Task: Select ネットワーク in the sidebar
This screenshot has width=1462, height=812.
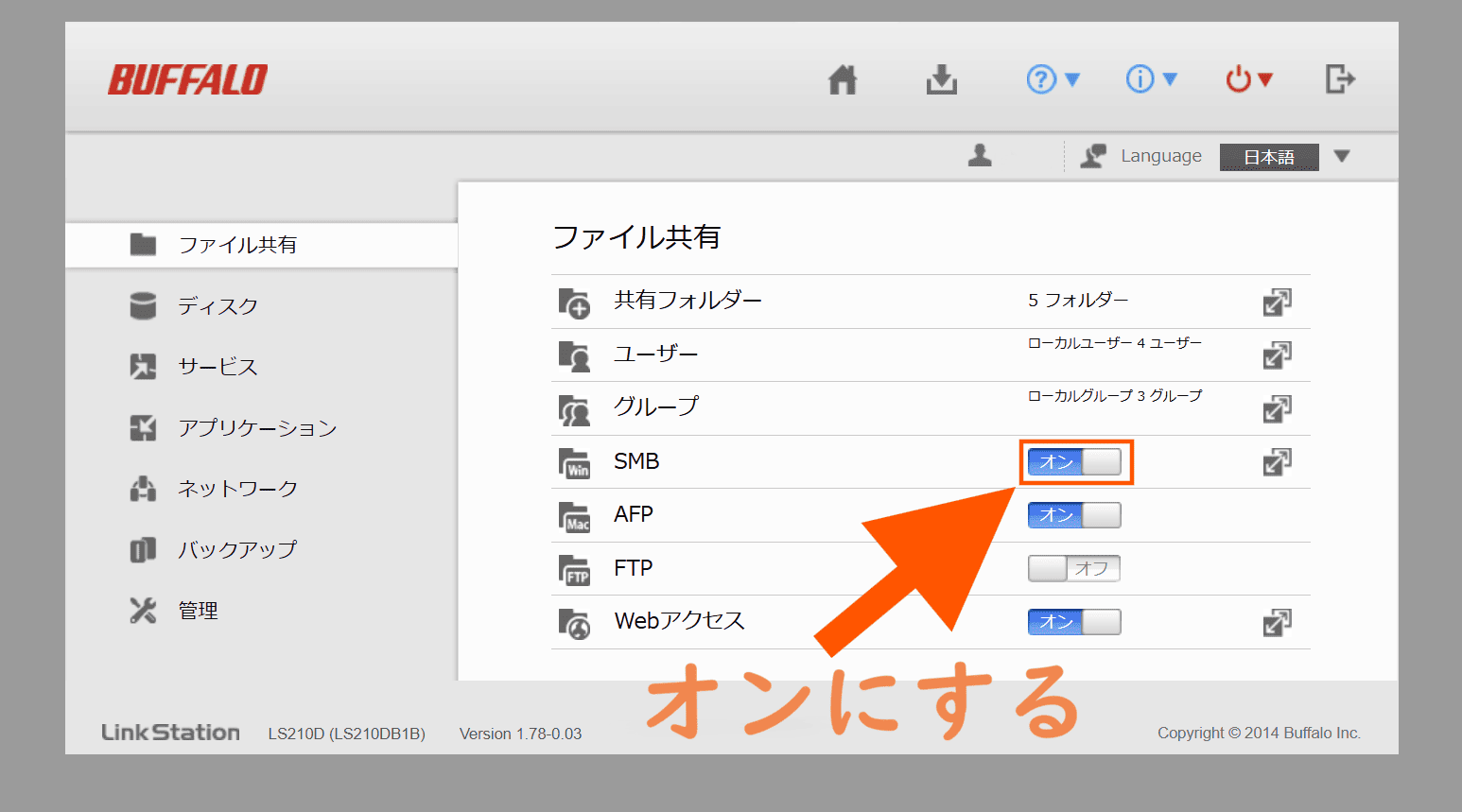Action: [237, 489]
